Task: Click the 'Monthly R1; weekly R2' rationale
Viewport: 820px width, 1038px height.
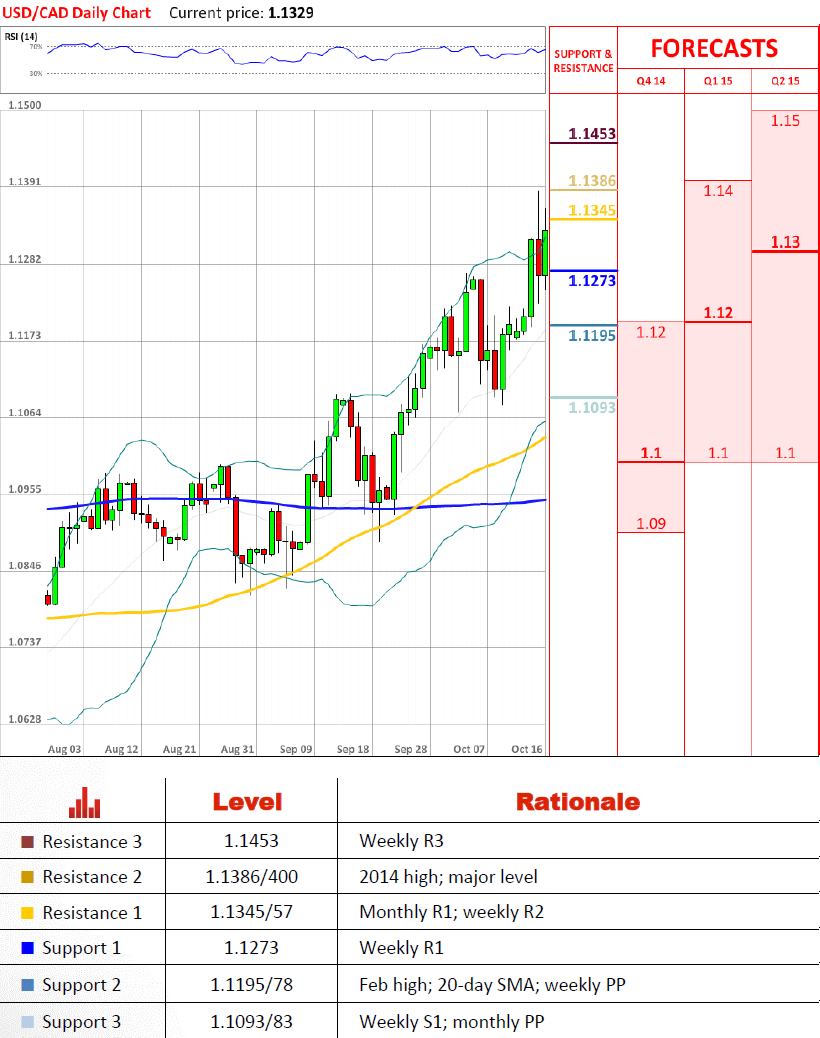Action: 451,912
